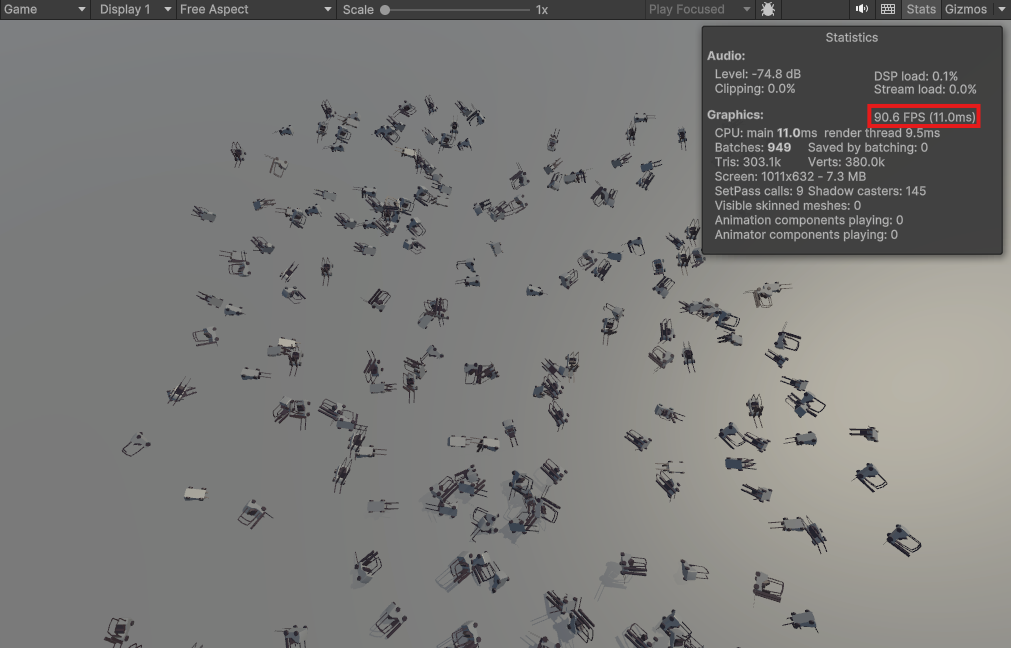Open the Free Aspect resolution dropdown

[x=256, y=9]
